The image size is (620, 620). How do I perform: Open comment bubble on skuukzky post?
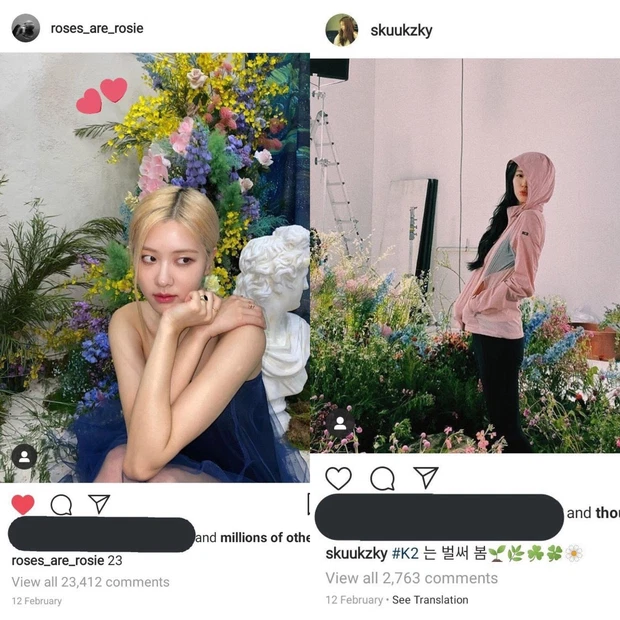pyautogui.click(x=382, y=478)
